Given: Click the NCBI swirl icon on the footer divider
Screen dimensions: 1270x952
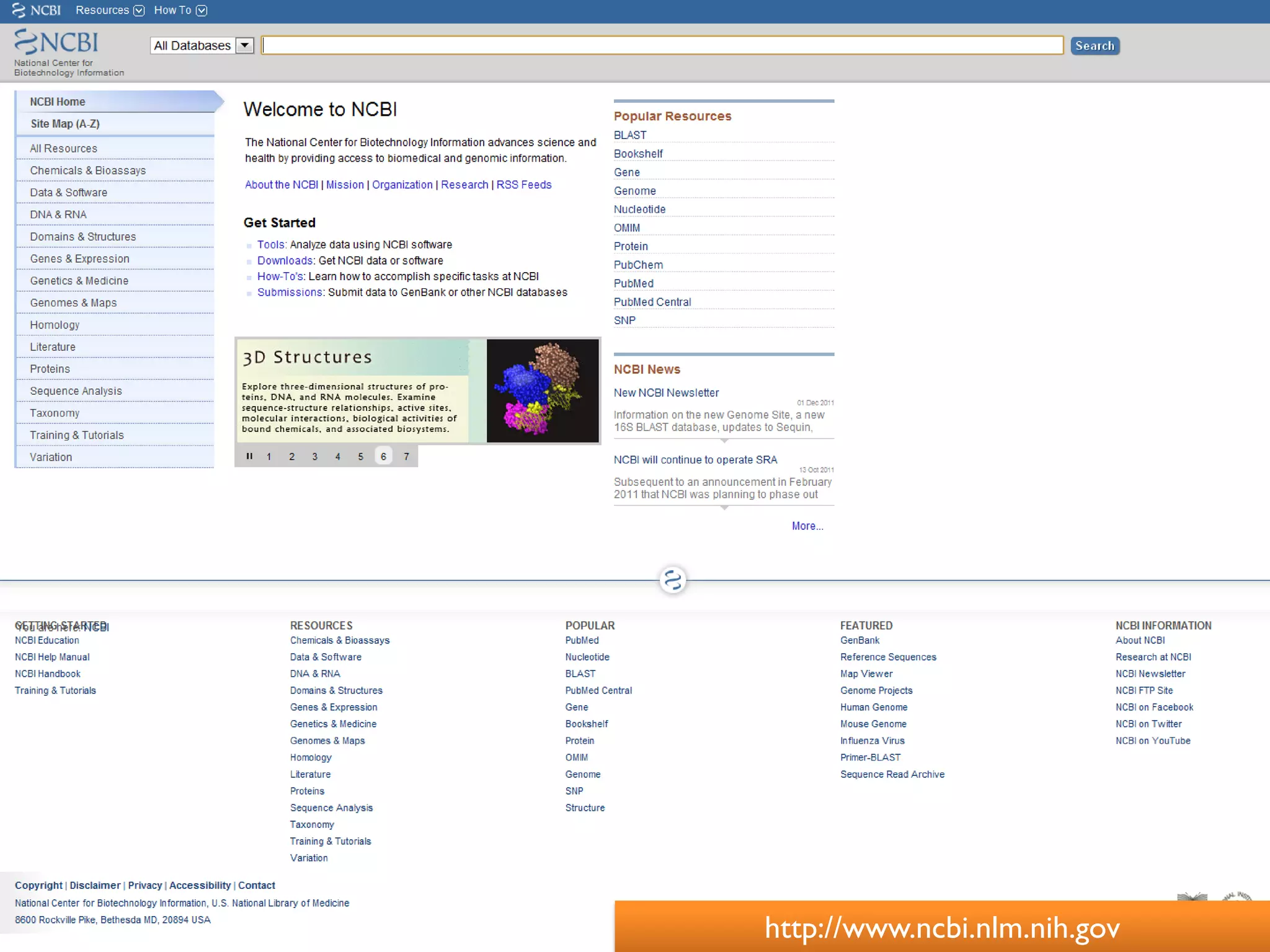Looking at the screenshot, I should (x=673, y=580).
